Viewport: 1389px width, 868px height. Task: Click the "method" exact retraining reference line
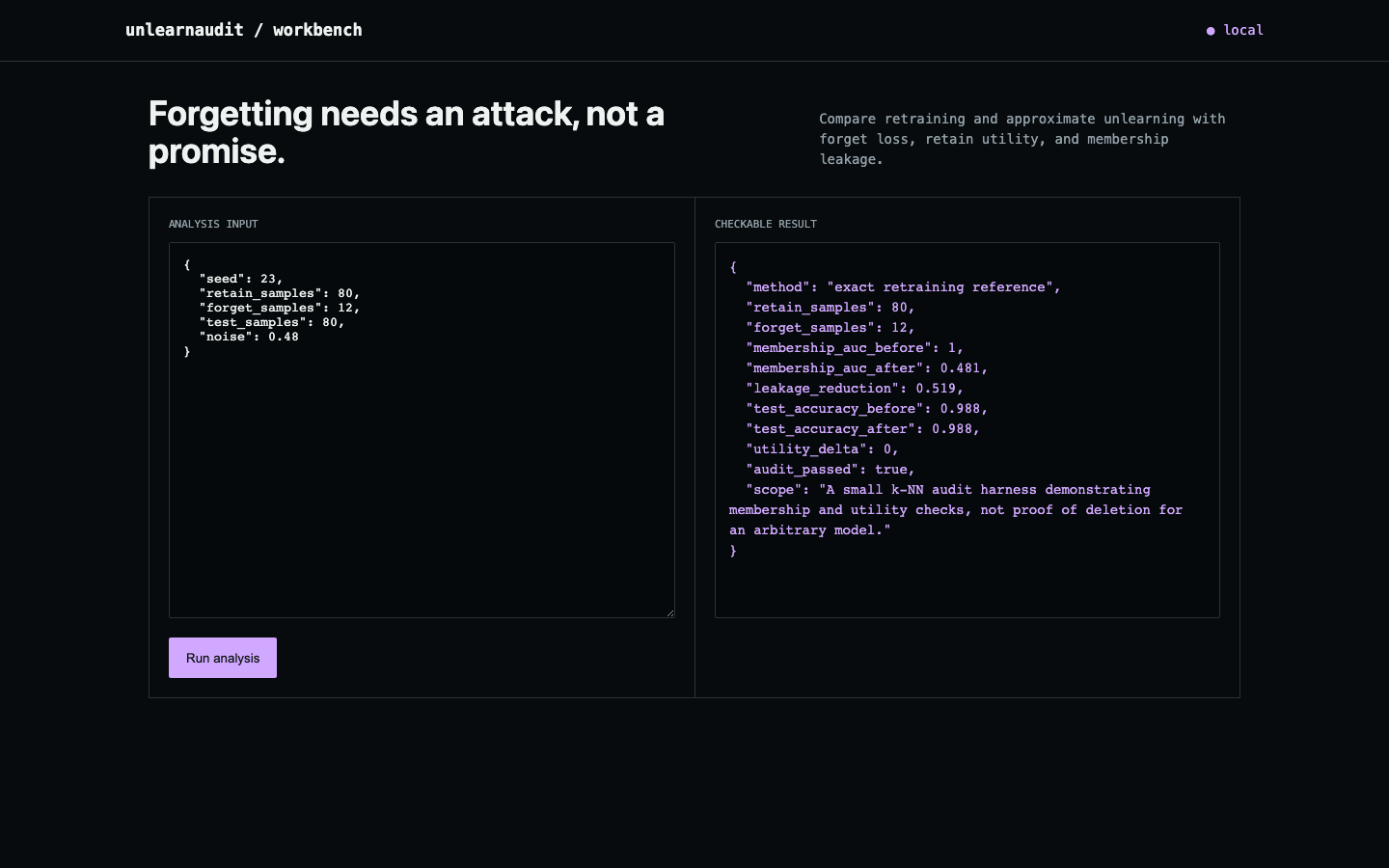[x=903, y=286]
